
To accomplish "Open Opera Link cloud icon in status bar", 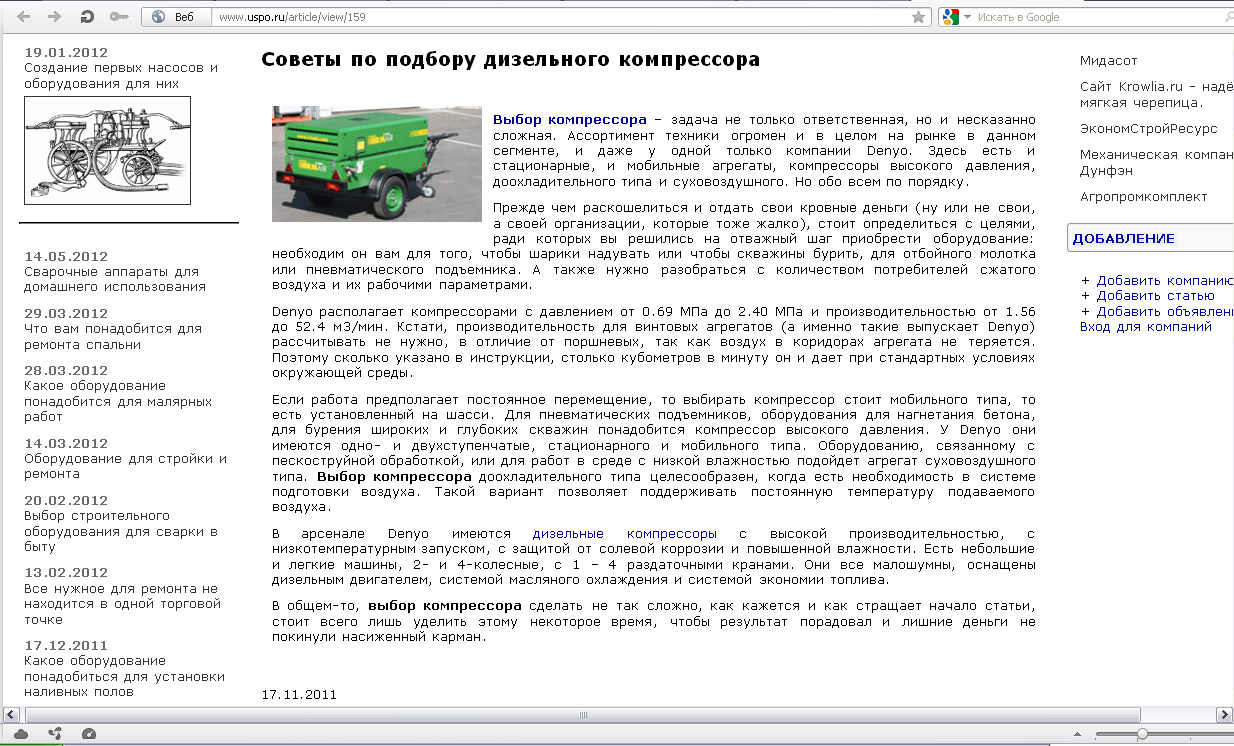I will [21, 734].
